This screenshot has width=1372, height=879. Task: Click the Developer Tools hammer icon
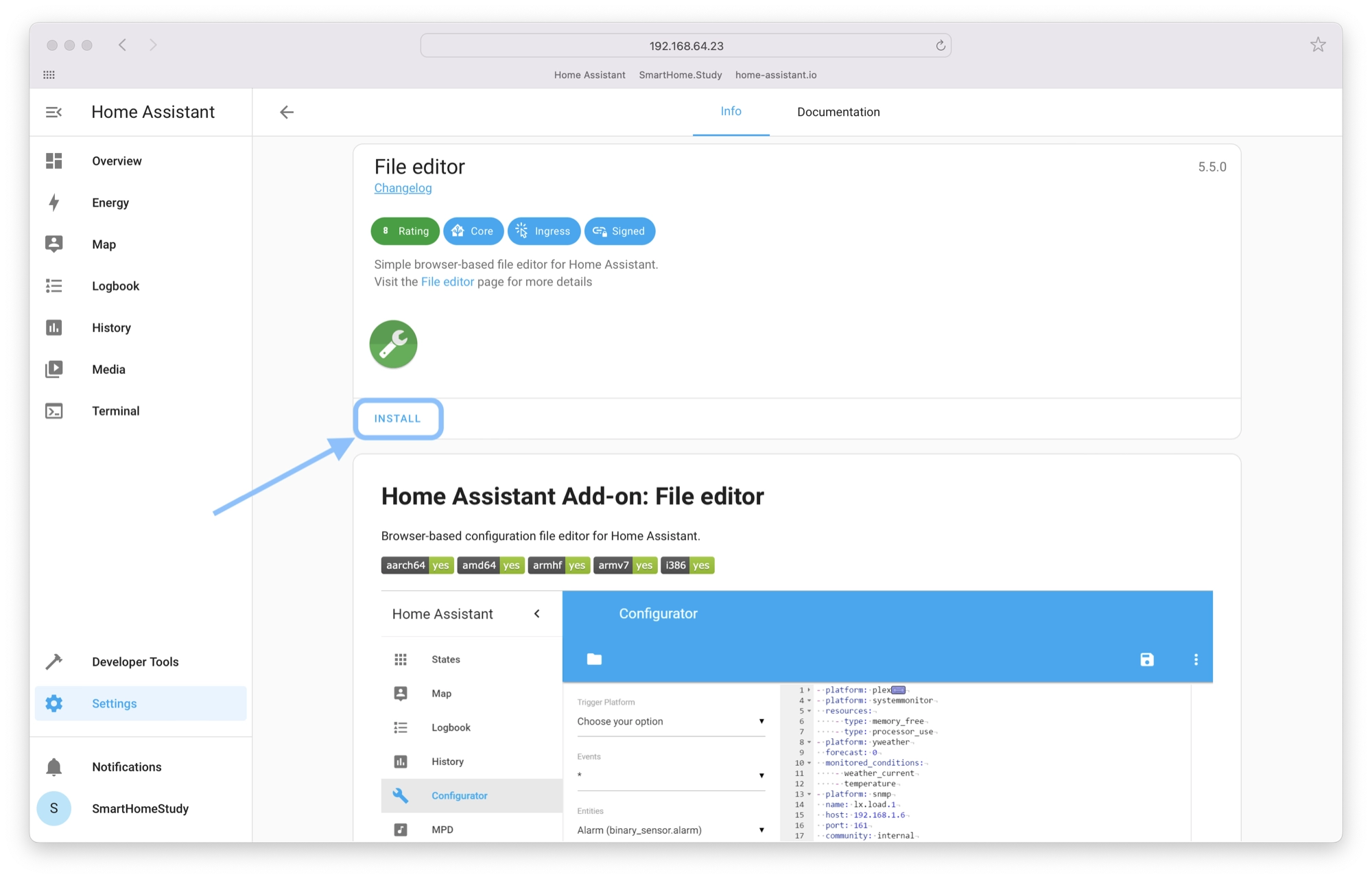[54, 661]
